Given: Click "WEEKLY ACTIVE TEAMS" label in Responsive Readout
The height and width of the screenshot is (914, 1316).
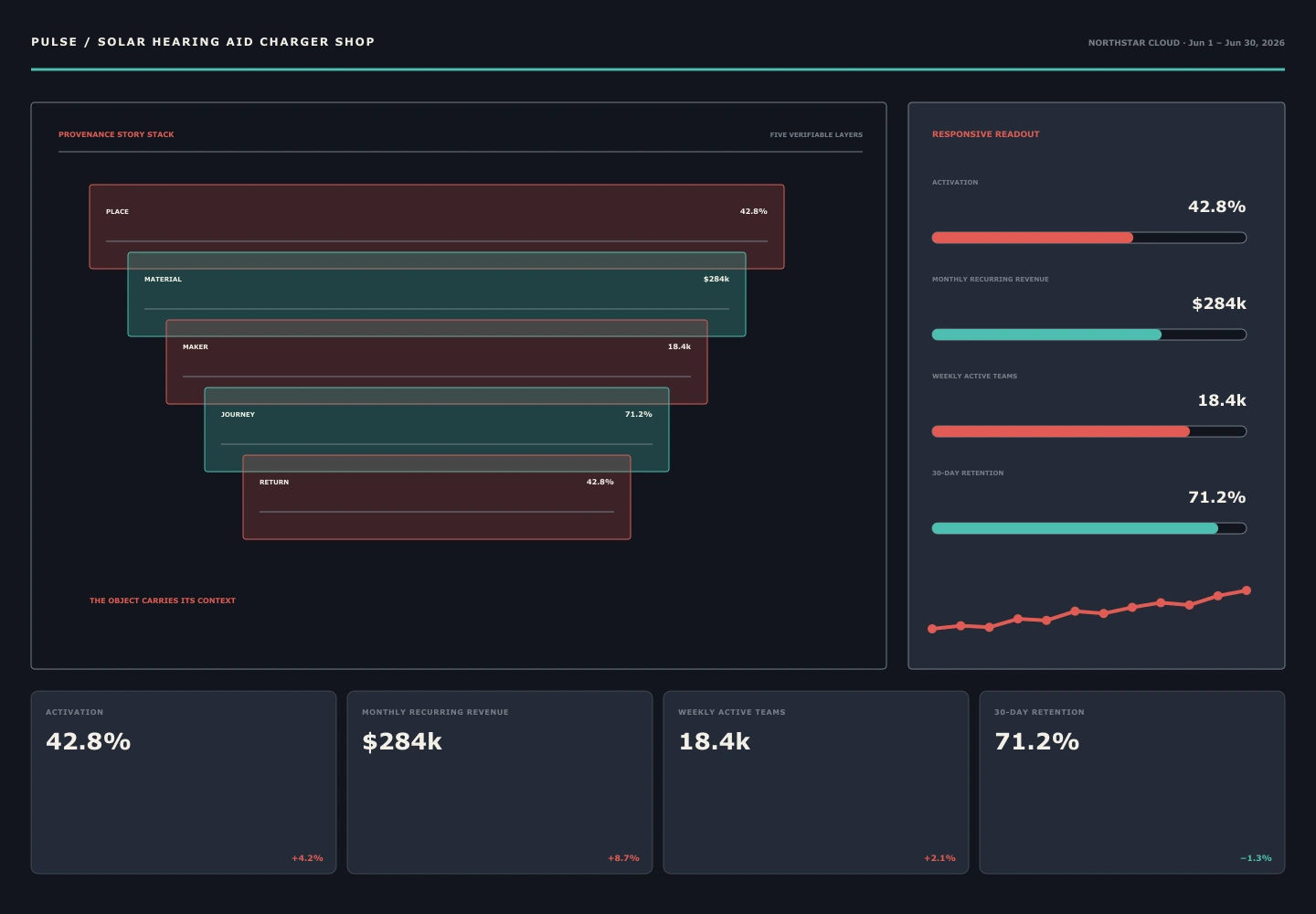Looking at the screenshot, I should pyautogui.click(x=974, y=377).
